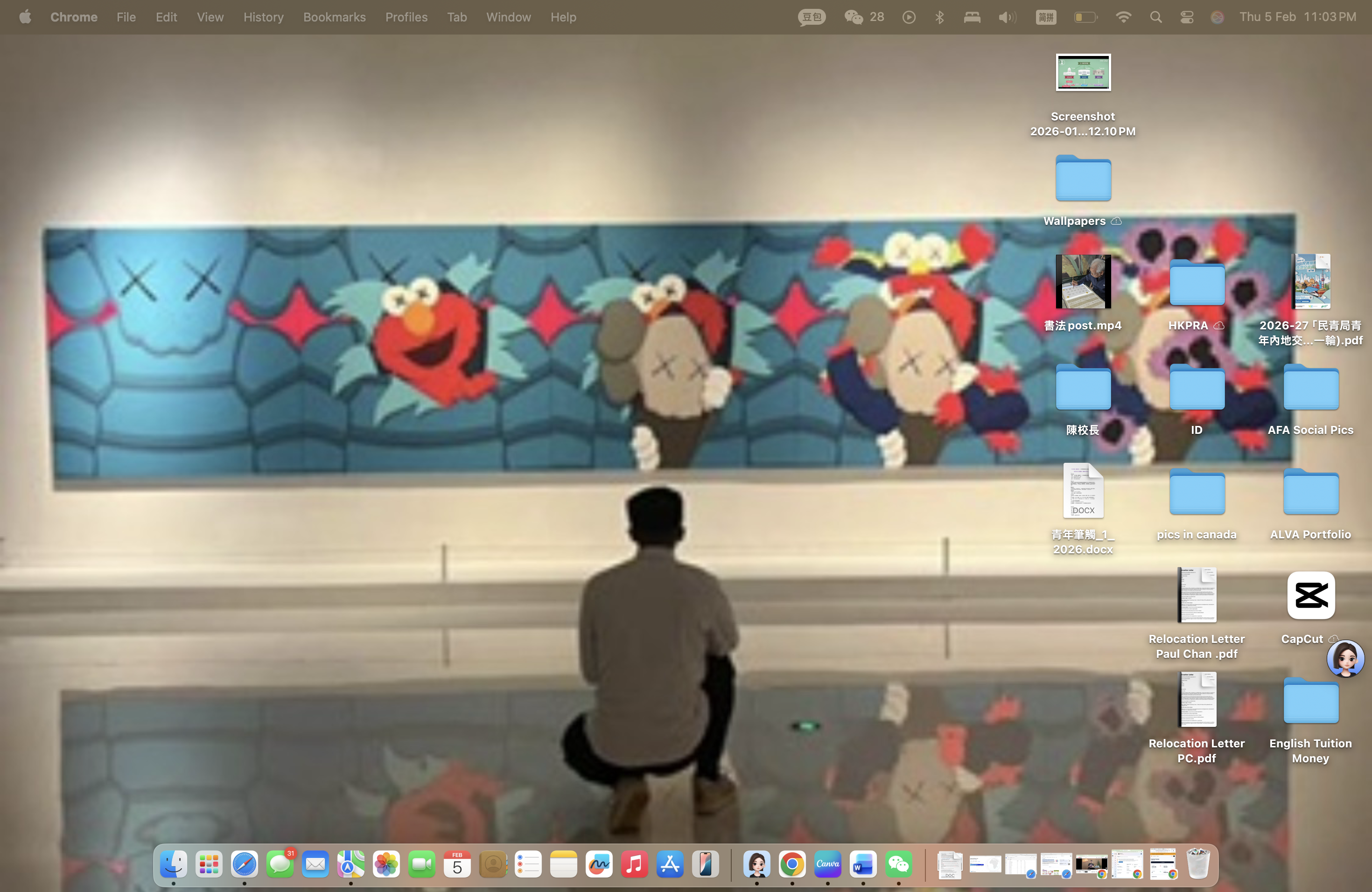
Task: Open the Finder icon in the Dock
Action: (x=174, y=864)
